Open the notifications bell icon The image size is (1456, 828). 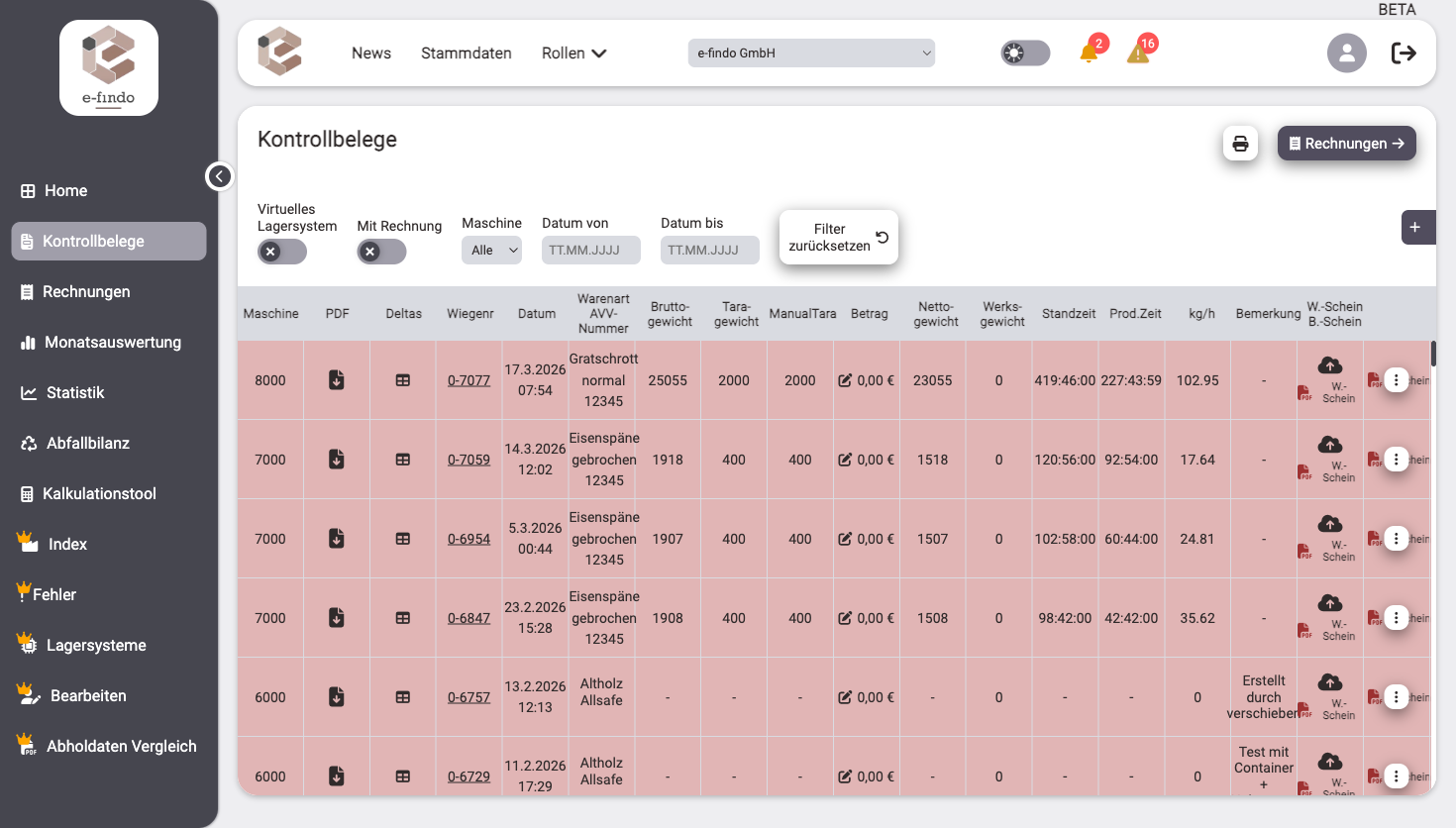pyautogui.click(x=1089, y=52)
